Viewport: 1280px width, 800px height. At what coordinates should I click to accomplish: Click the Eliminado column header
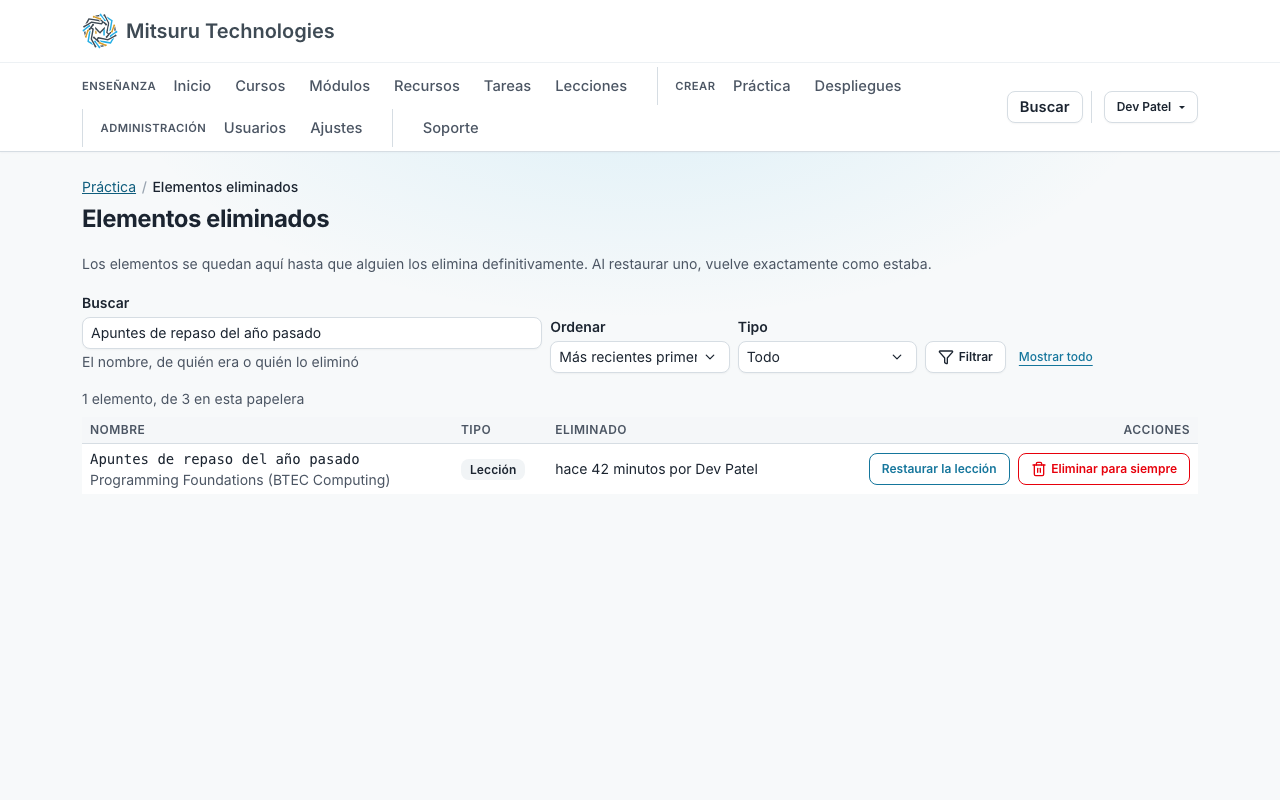(x=591, y=430)
